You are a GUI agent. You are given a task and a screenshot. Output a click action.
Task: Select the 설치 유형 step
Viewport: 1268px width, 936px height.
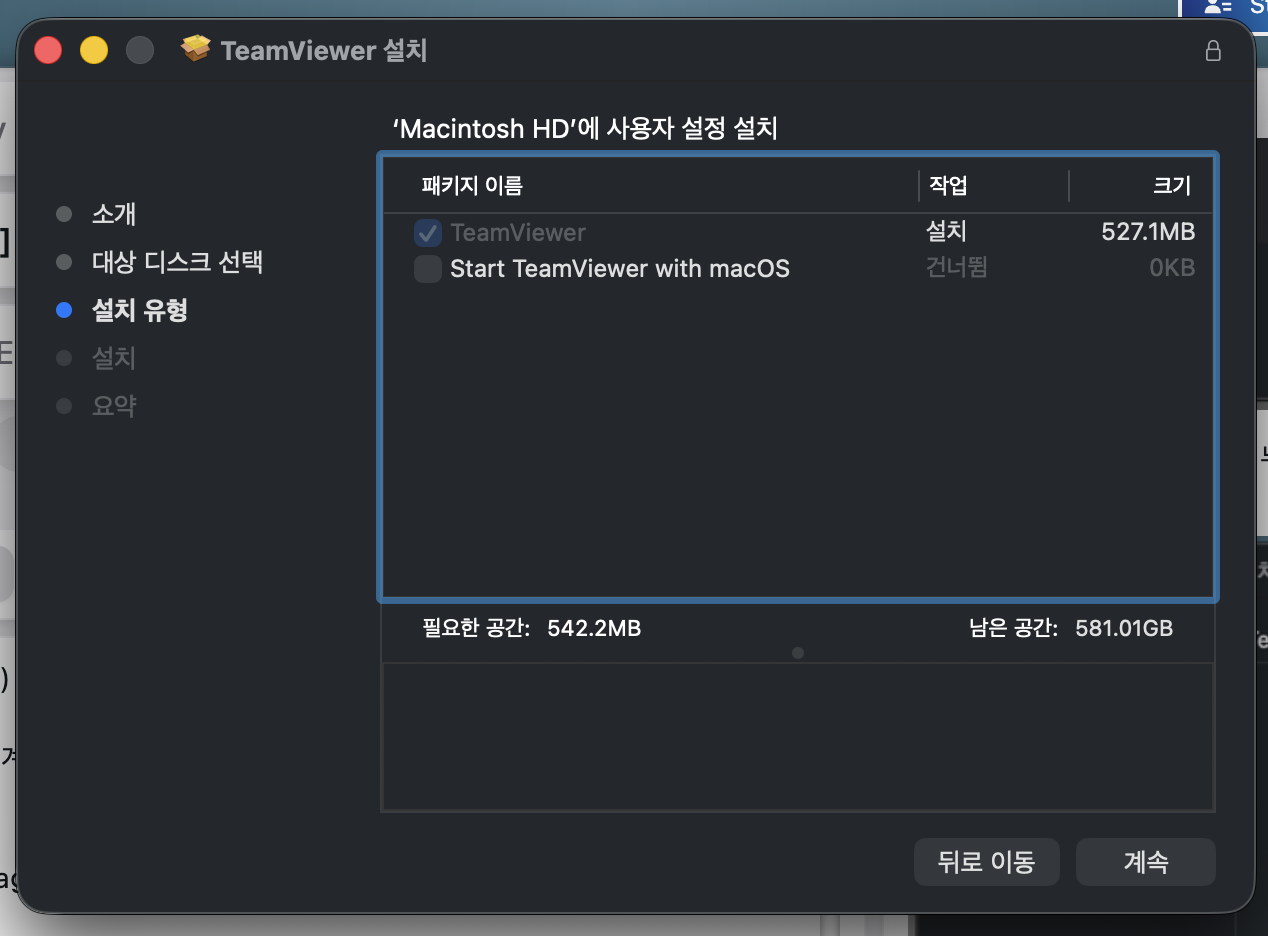point(140,310)
